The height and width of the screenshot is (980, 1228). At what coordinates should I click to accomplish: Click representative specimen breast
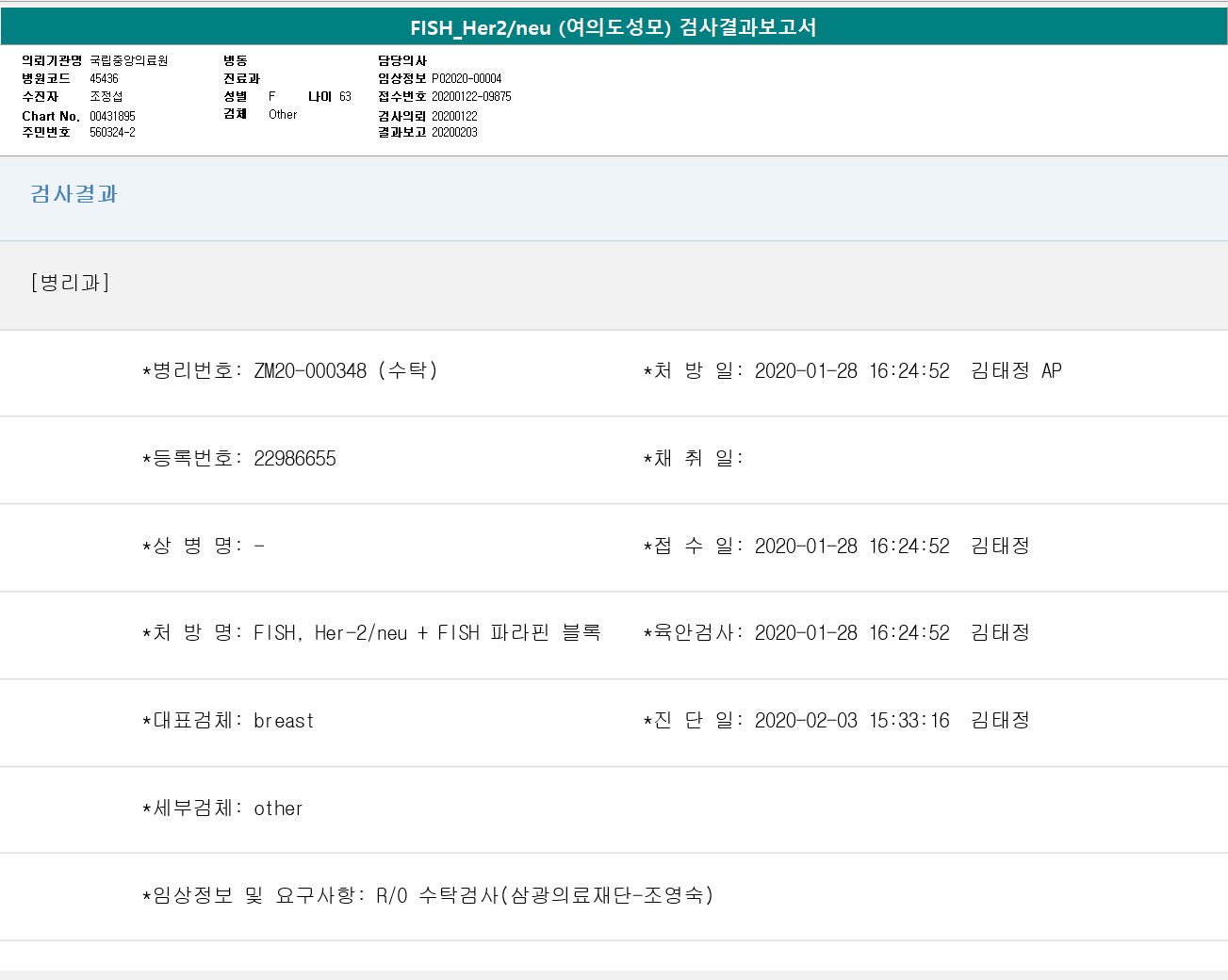pyautogui.click(x=284, y=720)
